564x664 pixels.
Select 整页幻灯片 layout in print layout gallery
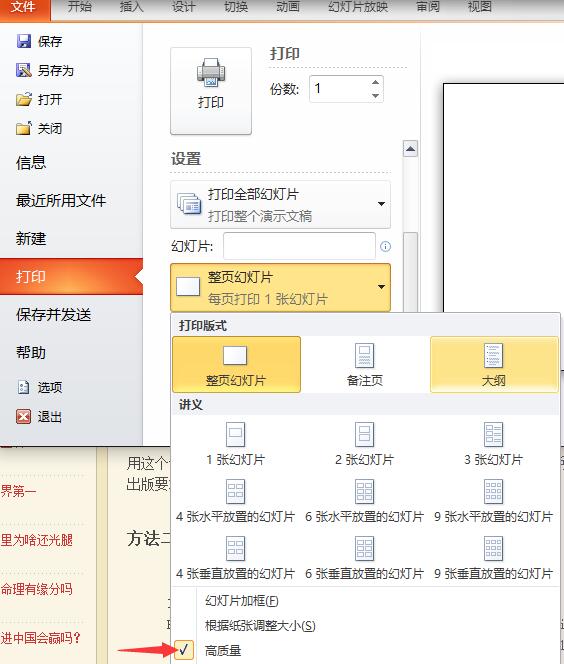pos(236,364)
